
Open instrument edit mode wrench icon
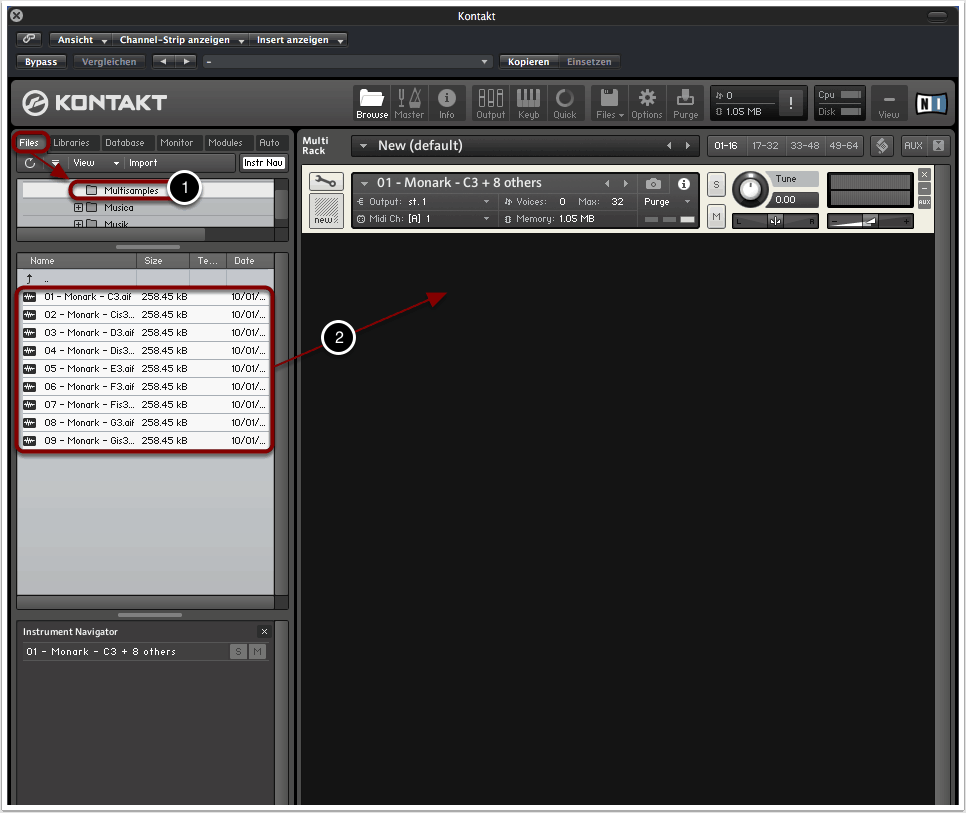pyautogui.click(x=325, y=182)
